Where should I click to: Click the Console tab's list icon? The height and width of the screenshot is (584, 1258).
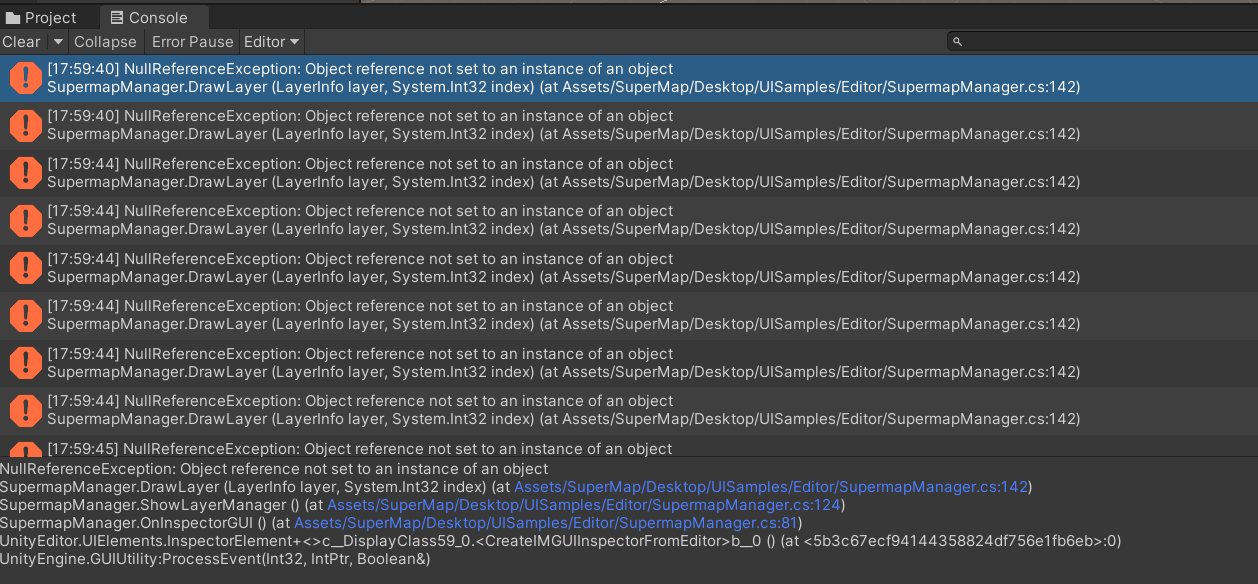pyautogui.click(x=117, y=18)
